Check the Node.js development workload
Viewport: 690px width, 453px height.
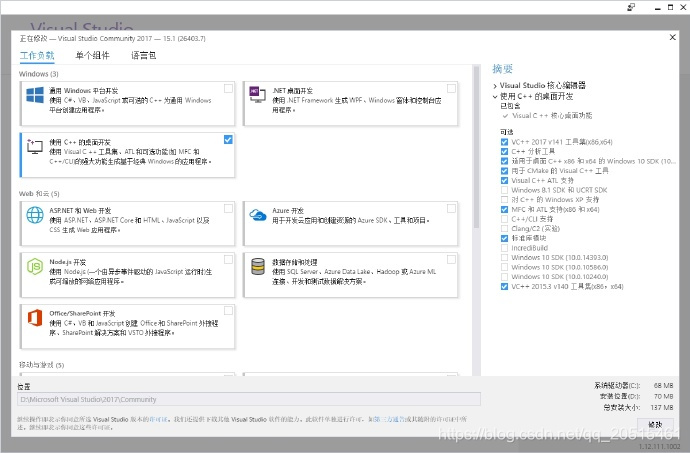coord(228,259)
